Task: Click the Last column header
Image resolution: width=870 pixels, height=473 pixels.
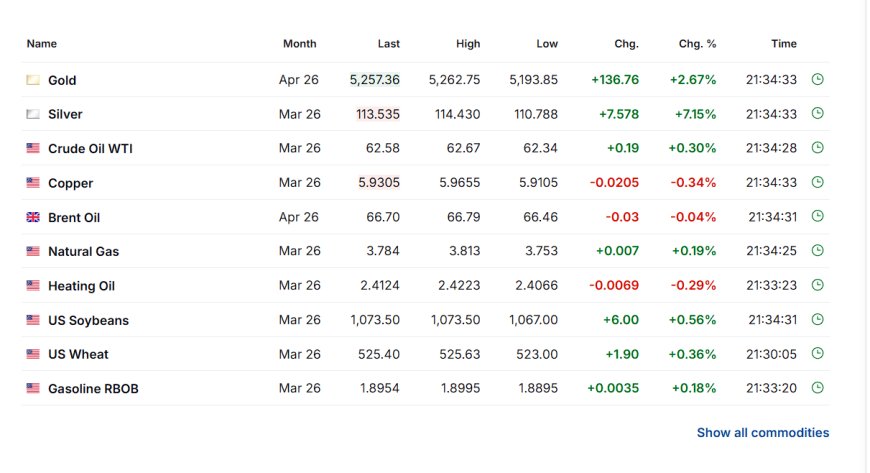Action: [x=388, y=43]
